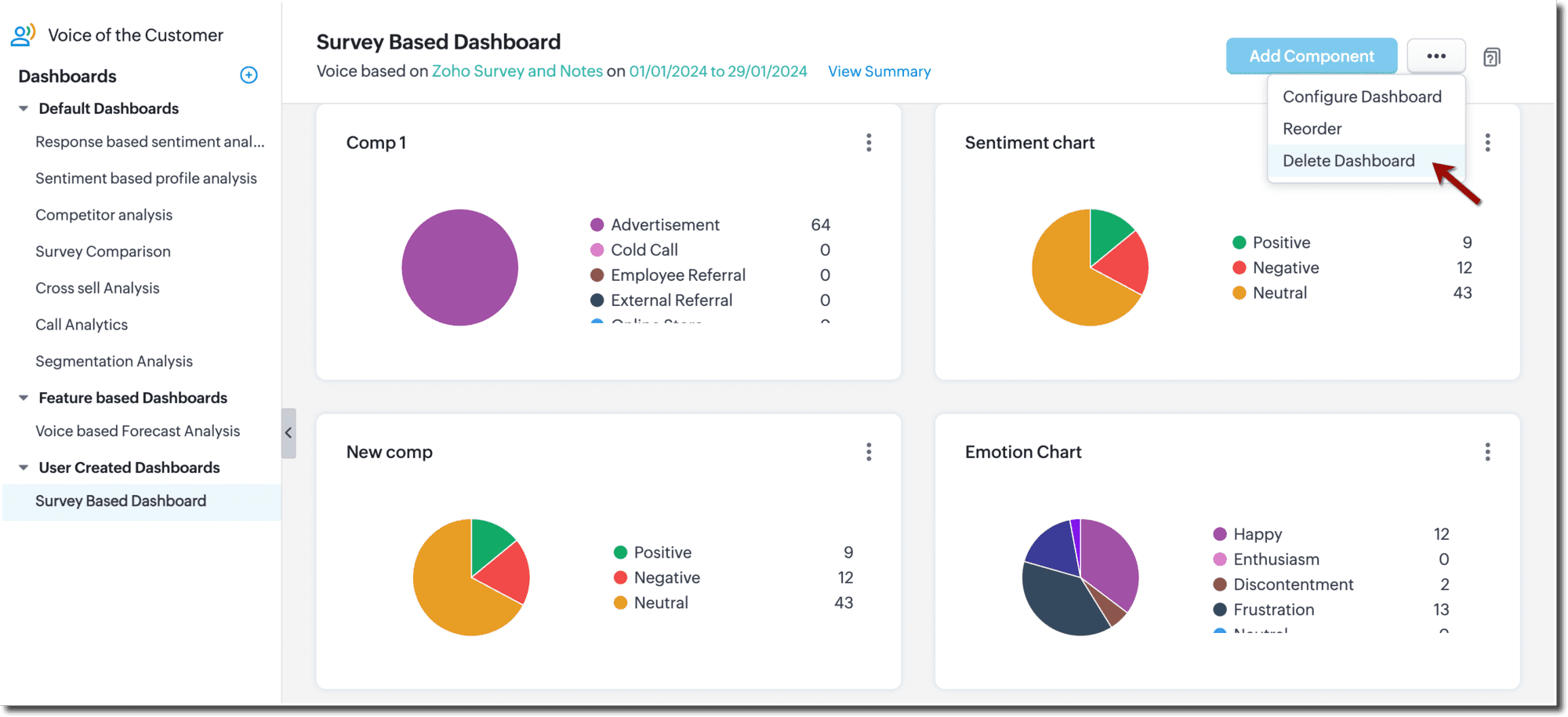1568x717 pixels.
Task: Select Reorder in the dropdown menu
Action: pos(1312,129)
